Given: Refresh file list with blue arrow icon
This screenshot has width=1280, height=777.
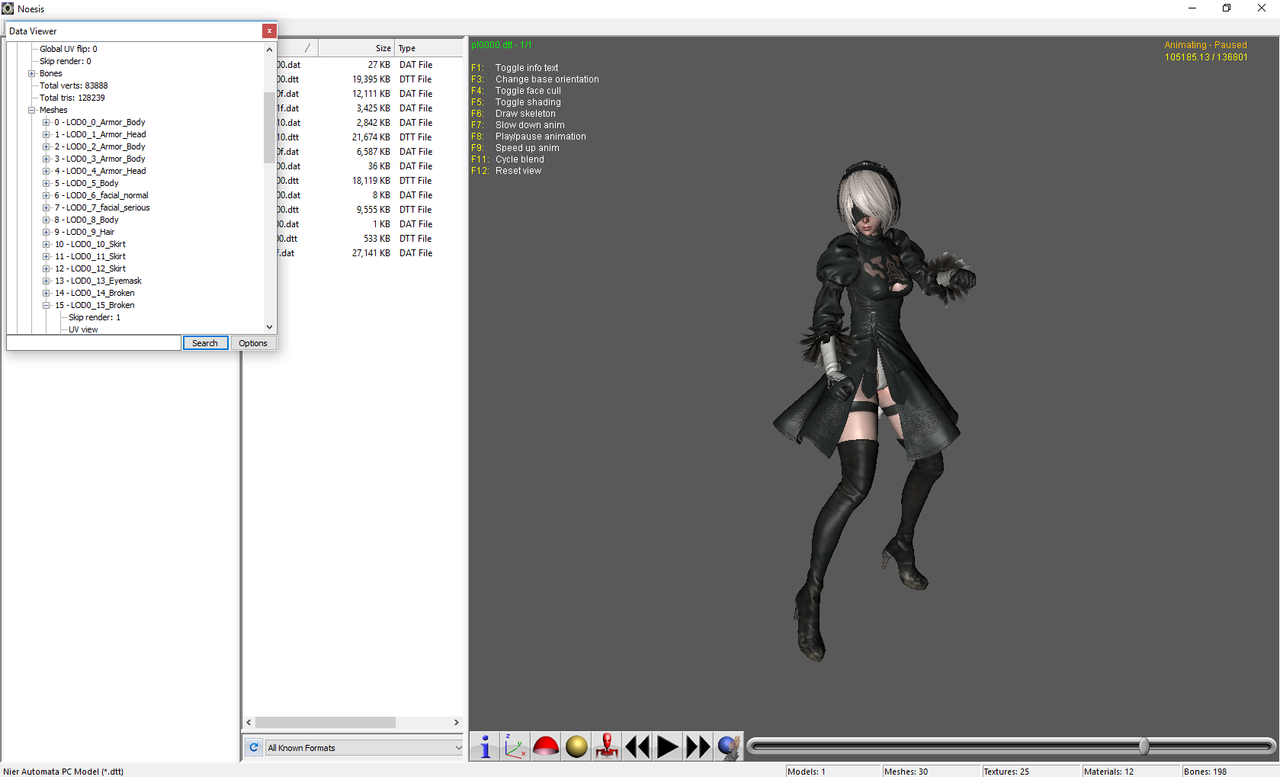Looking at the screenshot, I should coord(254,748).
